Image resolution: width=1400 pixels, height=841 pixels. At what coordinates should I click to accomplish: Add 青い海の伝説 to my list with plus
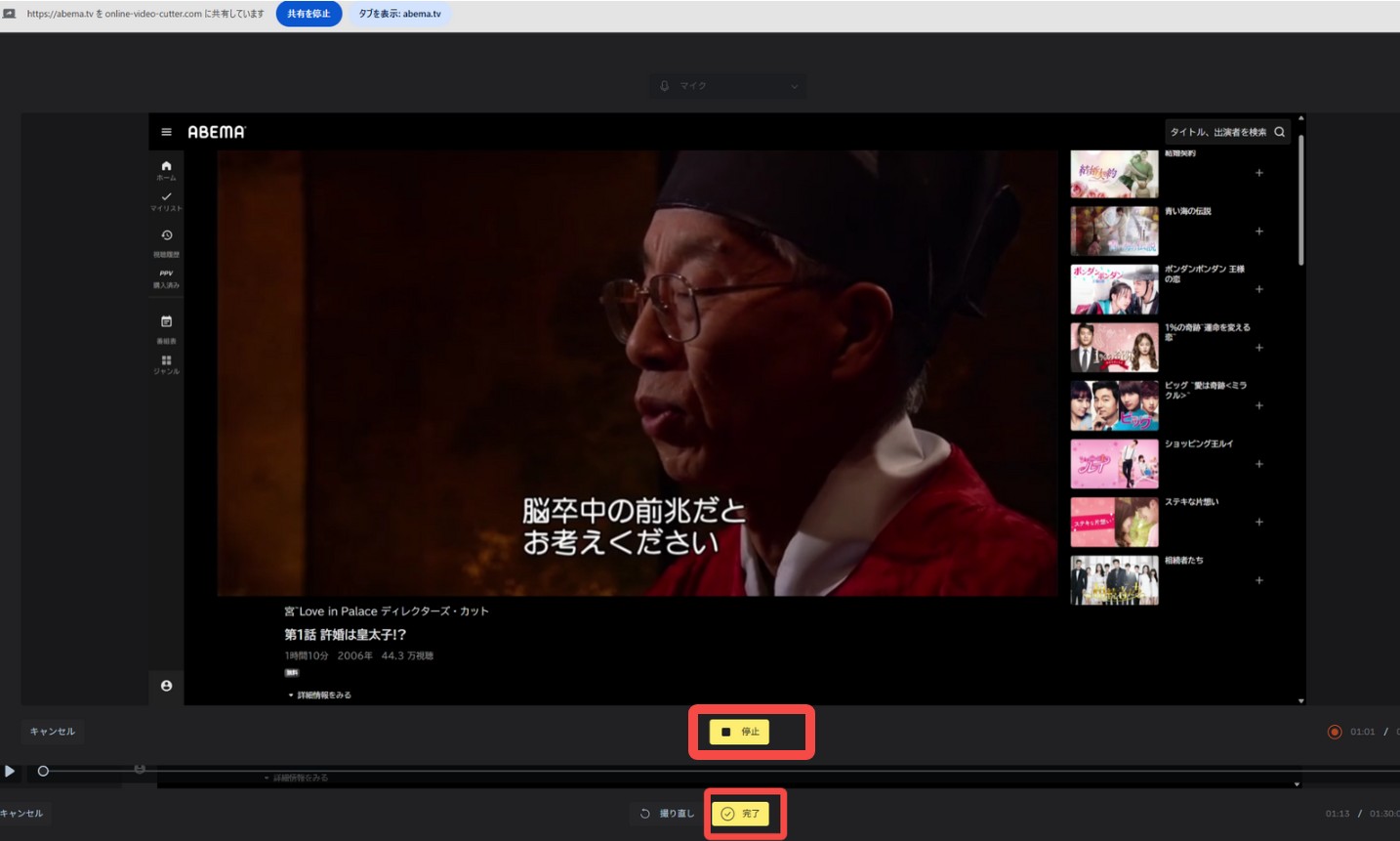point(1259,231)
